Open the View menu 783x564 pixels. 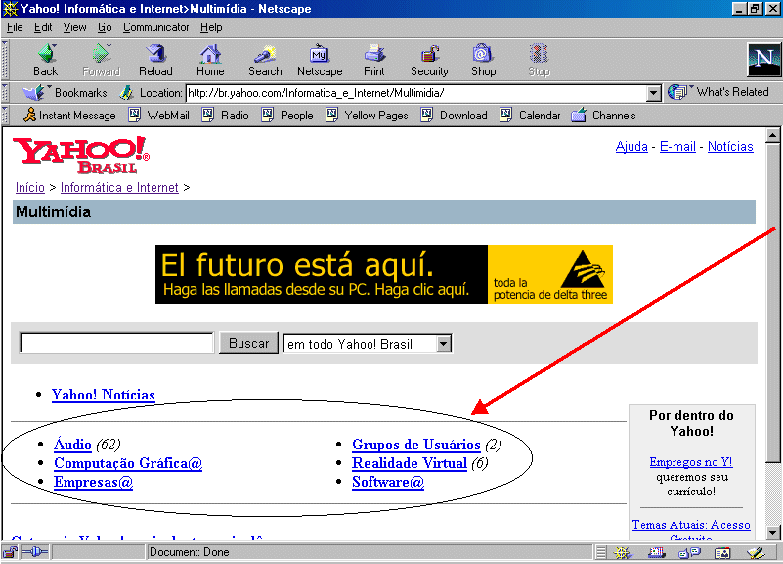click(x=75, y=27)
